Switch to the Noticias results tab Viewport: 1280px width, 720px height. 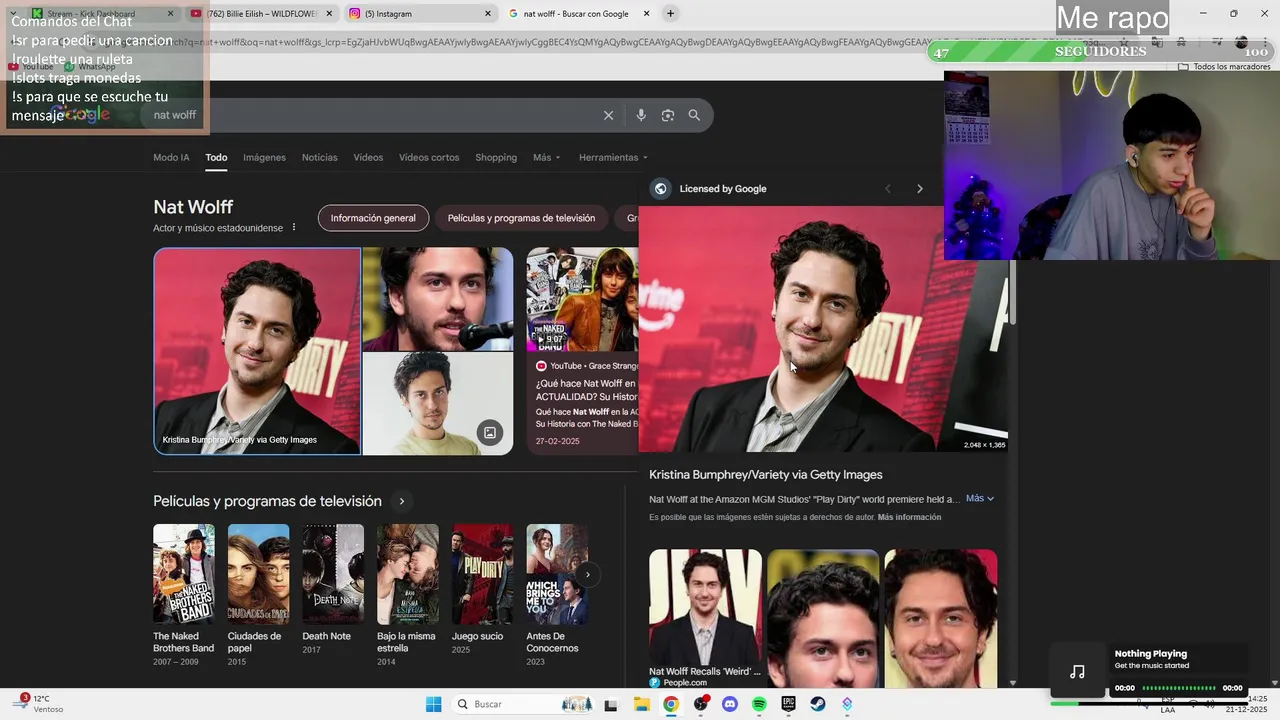[320, 157]
